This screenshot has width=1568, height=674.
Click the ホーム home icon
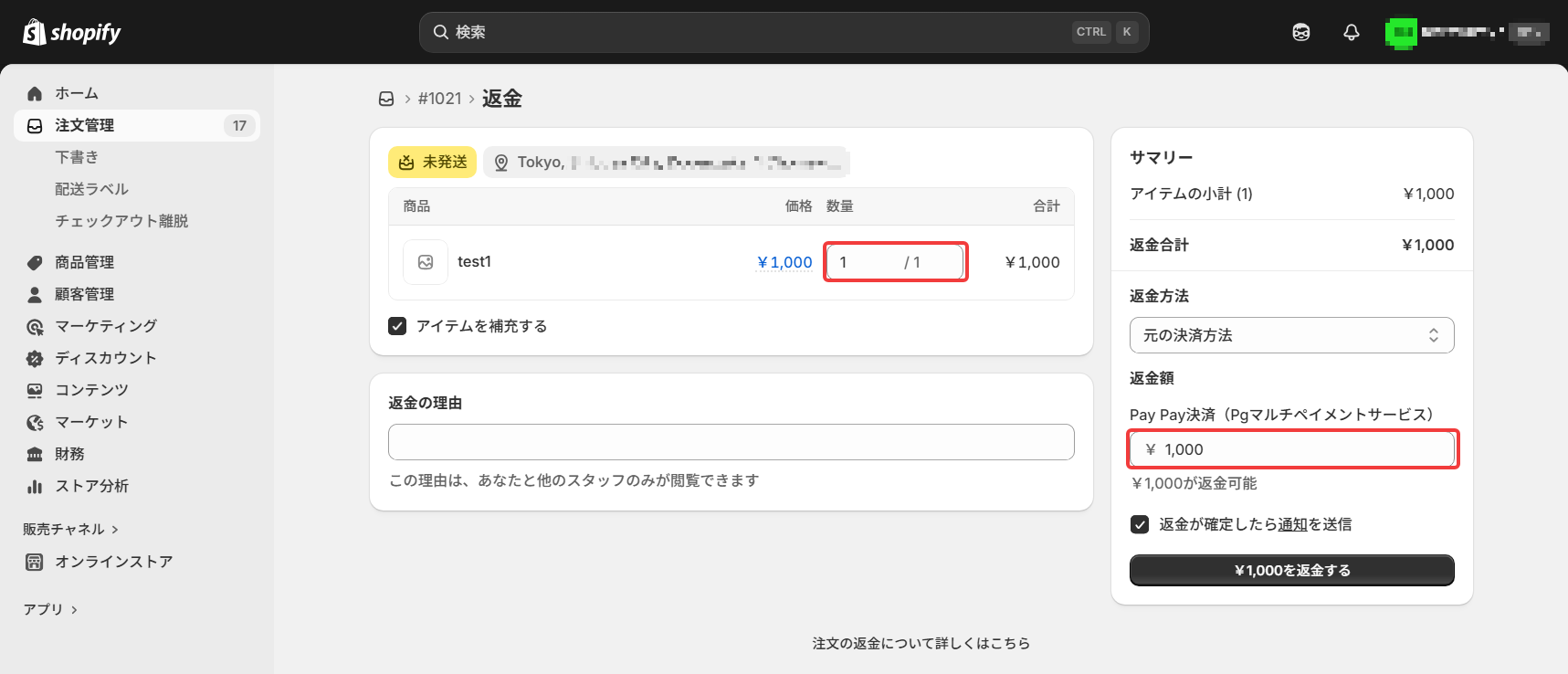click(x=35, y=93)
